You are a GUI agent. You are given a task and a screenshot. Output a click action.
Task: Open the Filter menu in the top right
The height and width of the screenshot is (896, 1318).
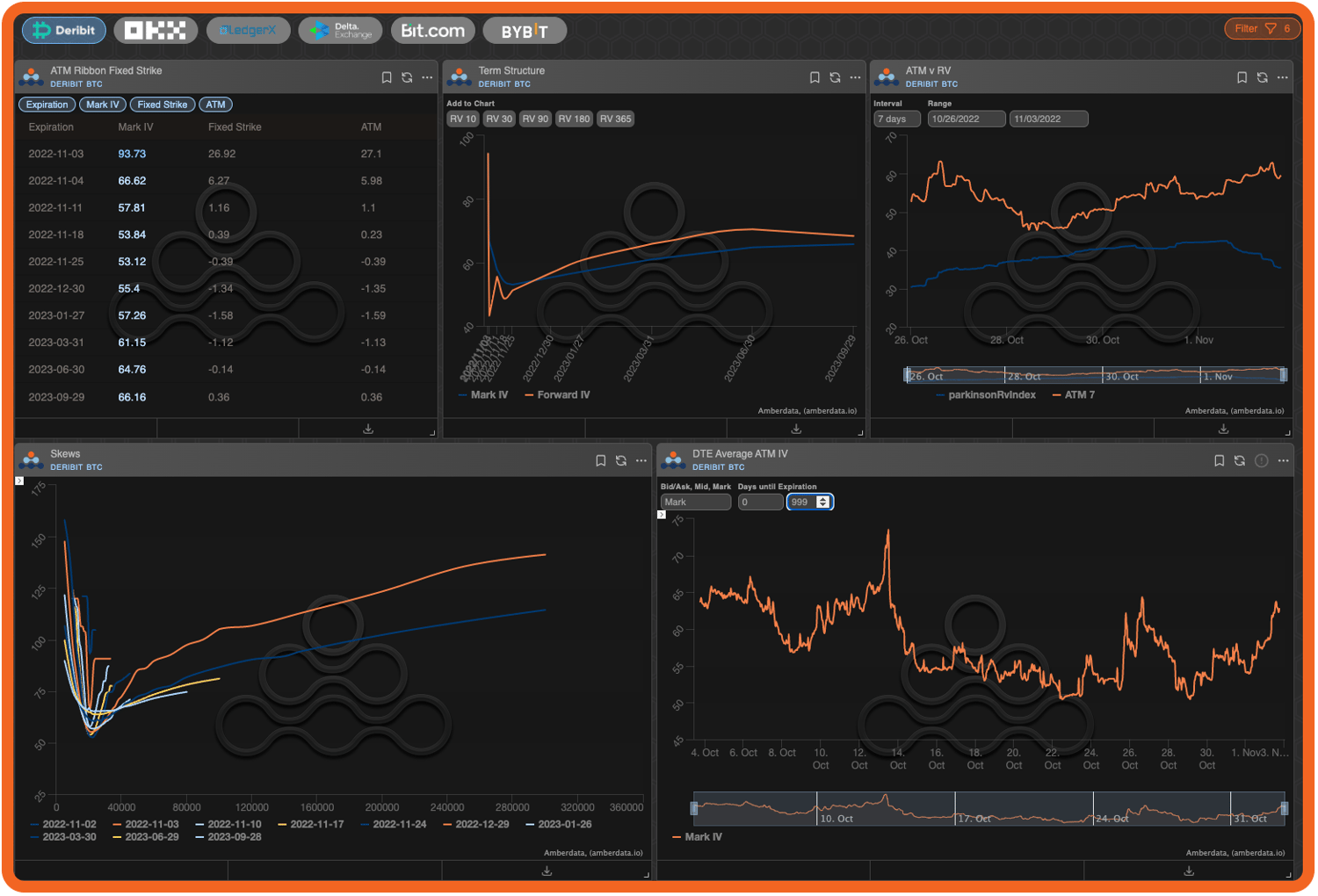[1262, 28]
